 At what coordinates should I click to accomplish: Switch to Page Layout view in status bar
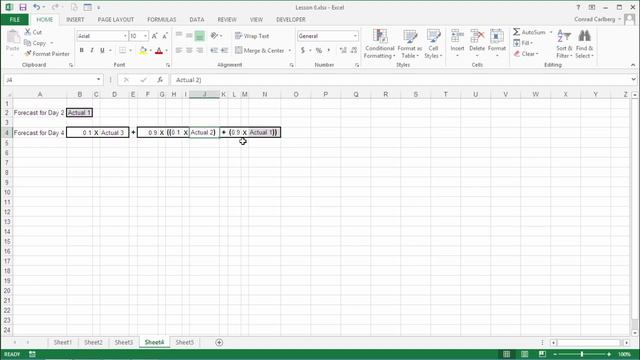pyautogui.click(x=524, y=354)
